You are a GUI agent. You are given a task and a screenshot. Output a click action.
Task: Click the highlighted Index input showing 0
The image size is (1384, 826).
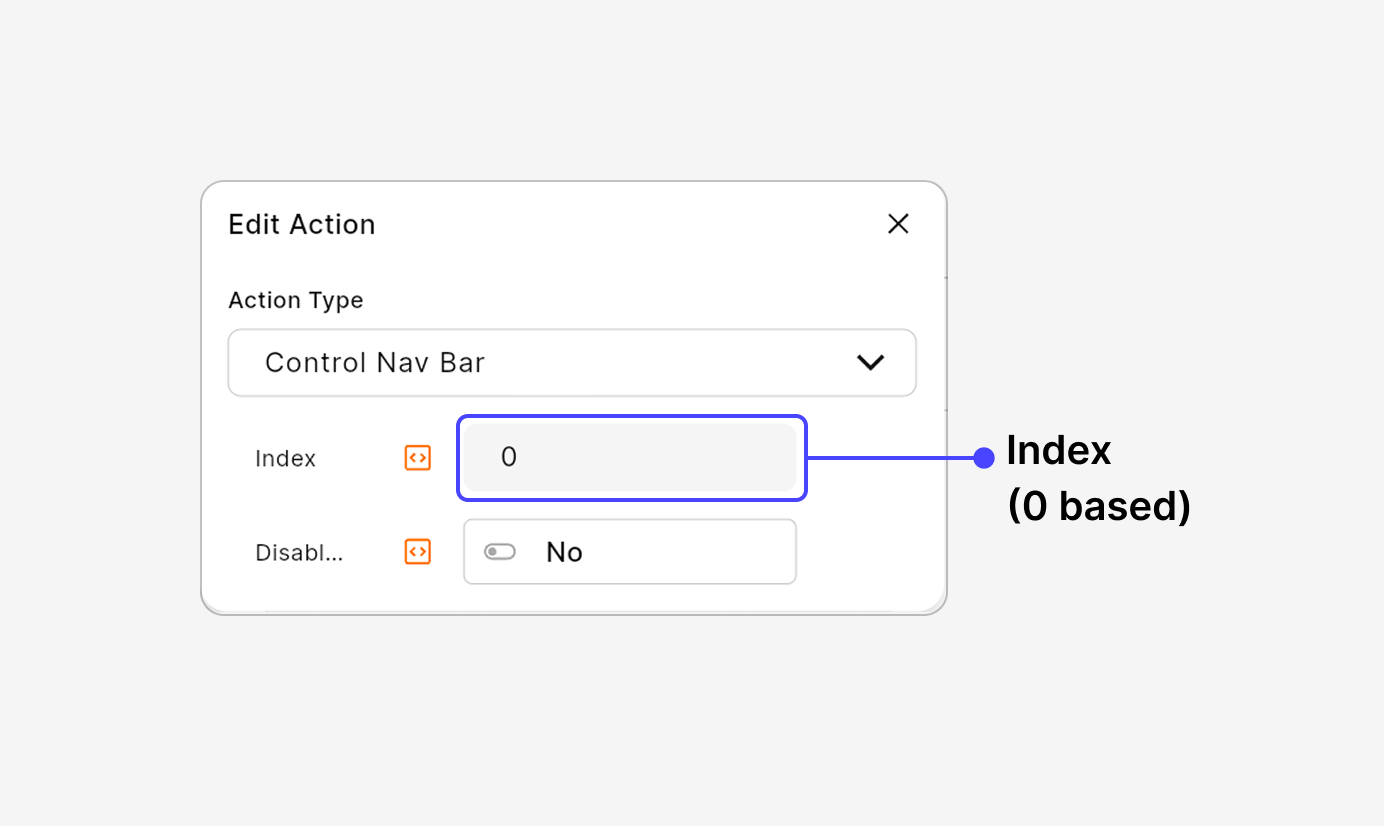click(x=631, y=458)
